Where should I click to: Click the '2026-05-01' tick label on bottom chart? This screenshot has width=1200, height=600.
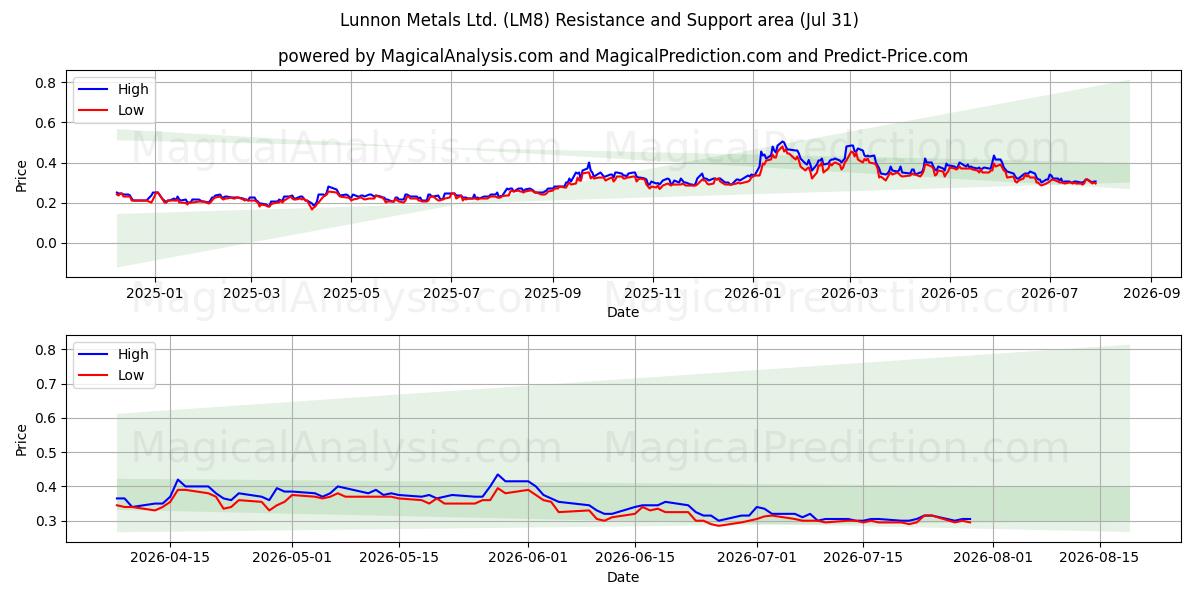293,559
